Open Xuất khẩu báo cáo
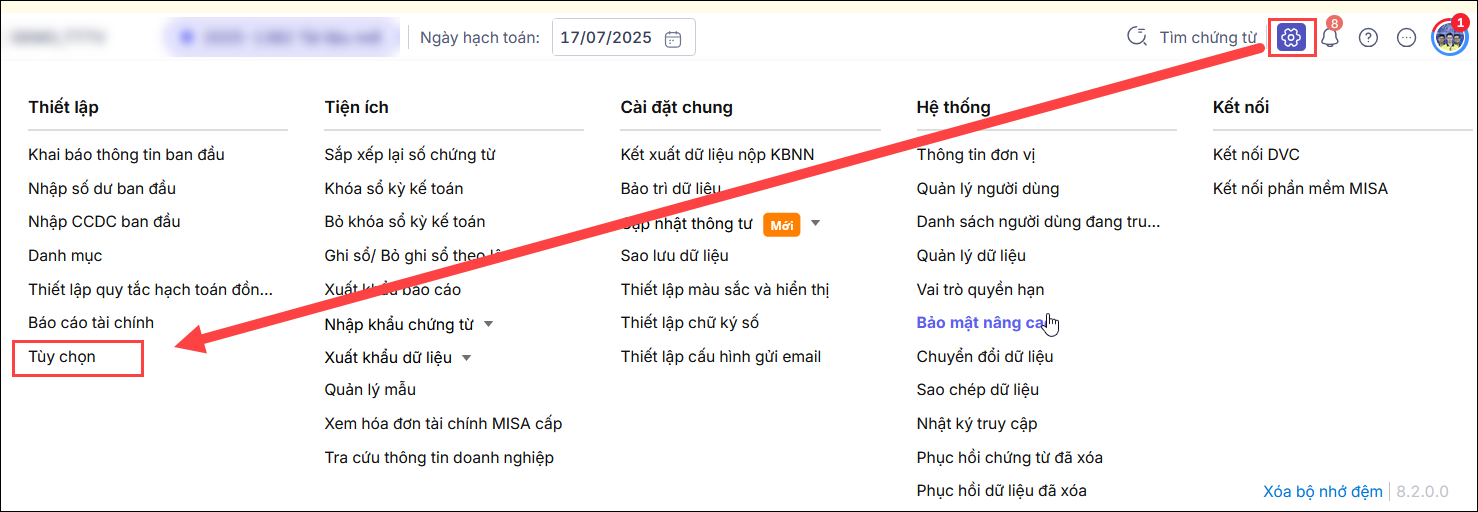The width and height of the screenshot is (1478, 512). pos(392,290)
